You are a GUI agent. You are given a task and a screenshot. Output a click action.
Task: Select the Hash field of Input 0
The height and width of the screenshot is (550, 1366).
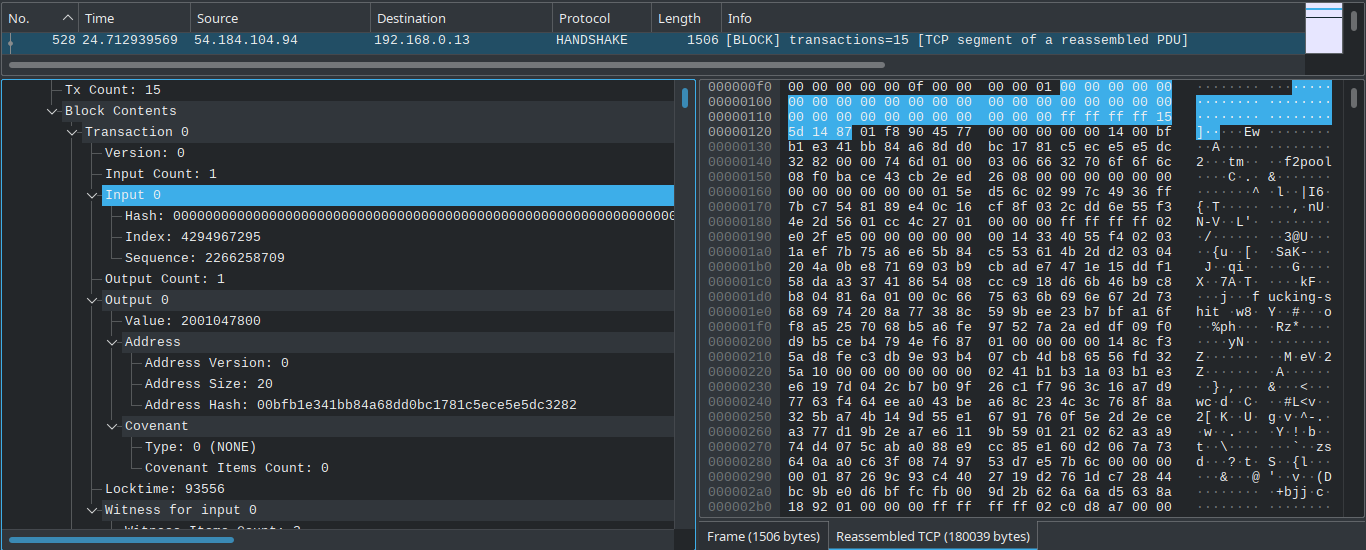click(x=399, y=216)
